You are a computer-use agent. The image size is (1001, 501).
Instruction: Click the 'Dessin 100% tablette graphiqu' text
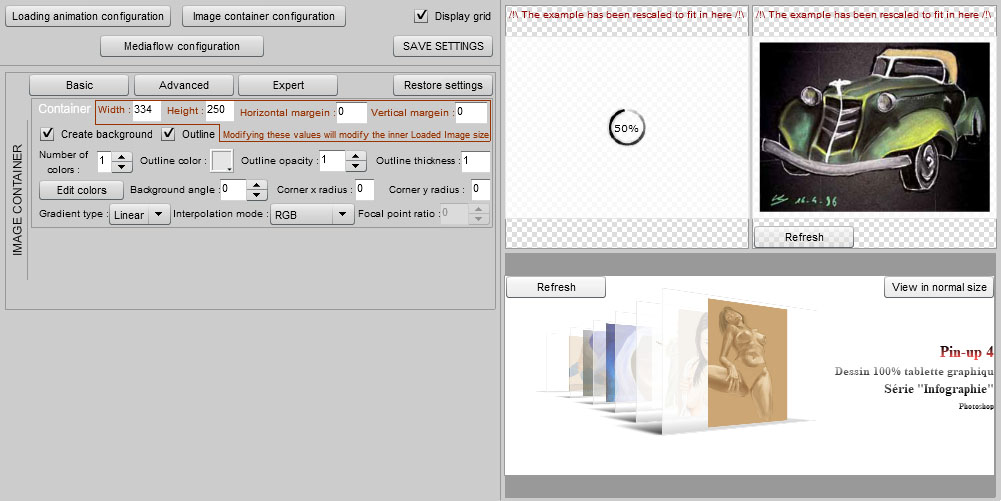click(914, 371)
